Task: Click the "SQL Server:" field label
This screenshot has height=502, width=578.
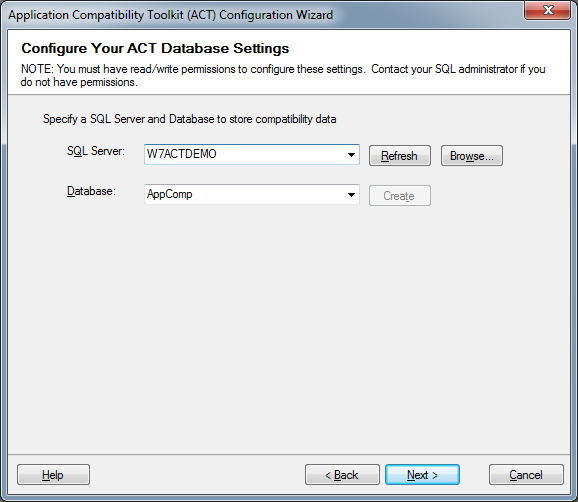Action: (96, 151)
